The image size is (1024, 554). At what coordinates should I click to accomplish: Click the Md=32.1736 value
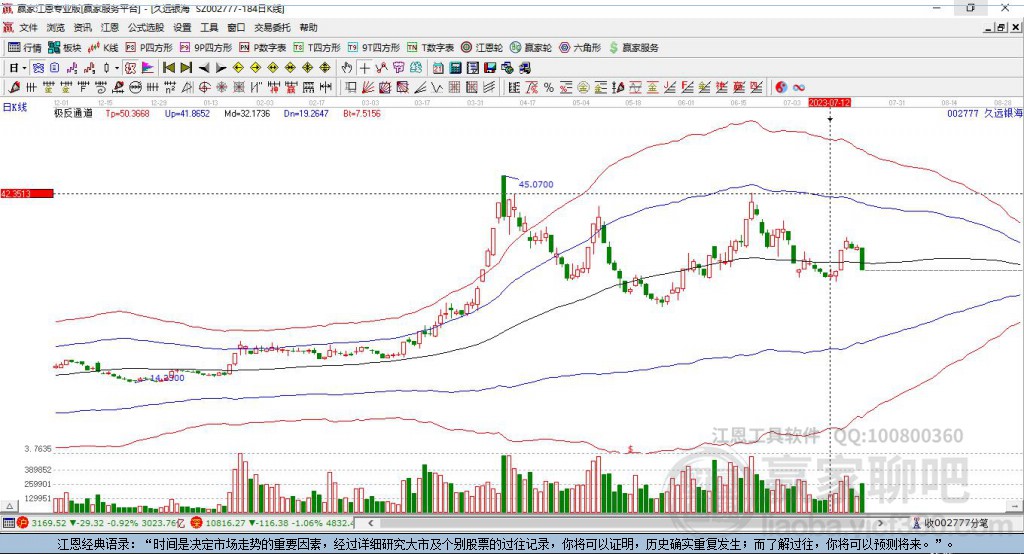point(247,113)
